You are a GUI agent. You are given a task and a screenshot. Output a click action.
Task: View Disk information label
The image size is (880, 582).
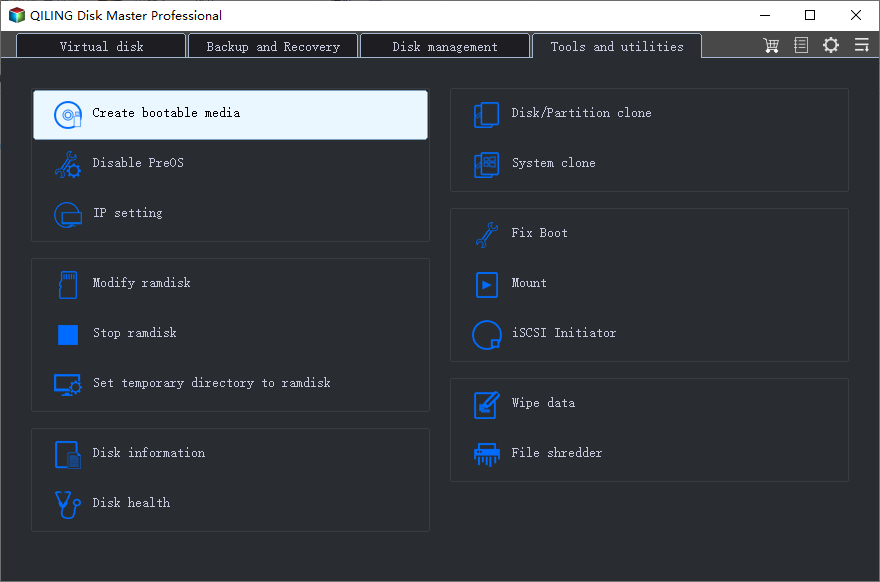[x=149, y=453]
